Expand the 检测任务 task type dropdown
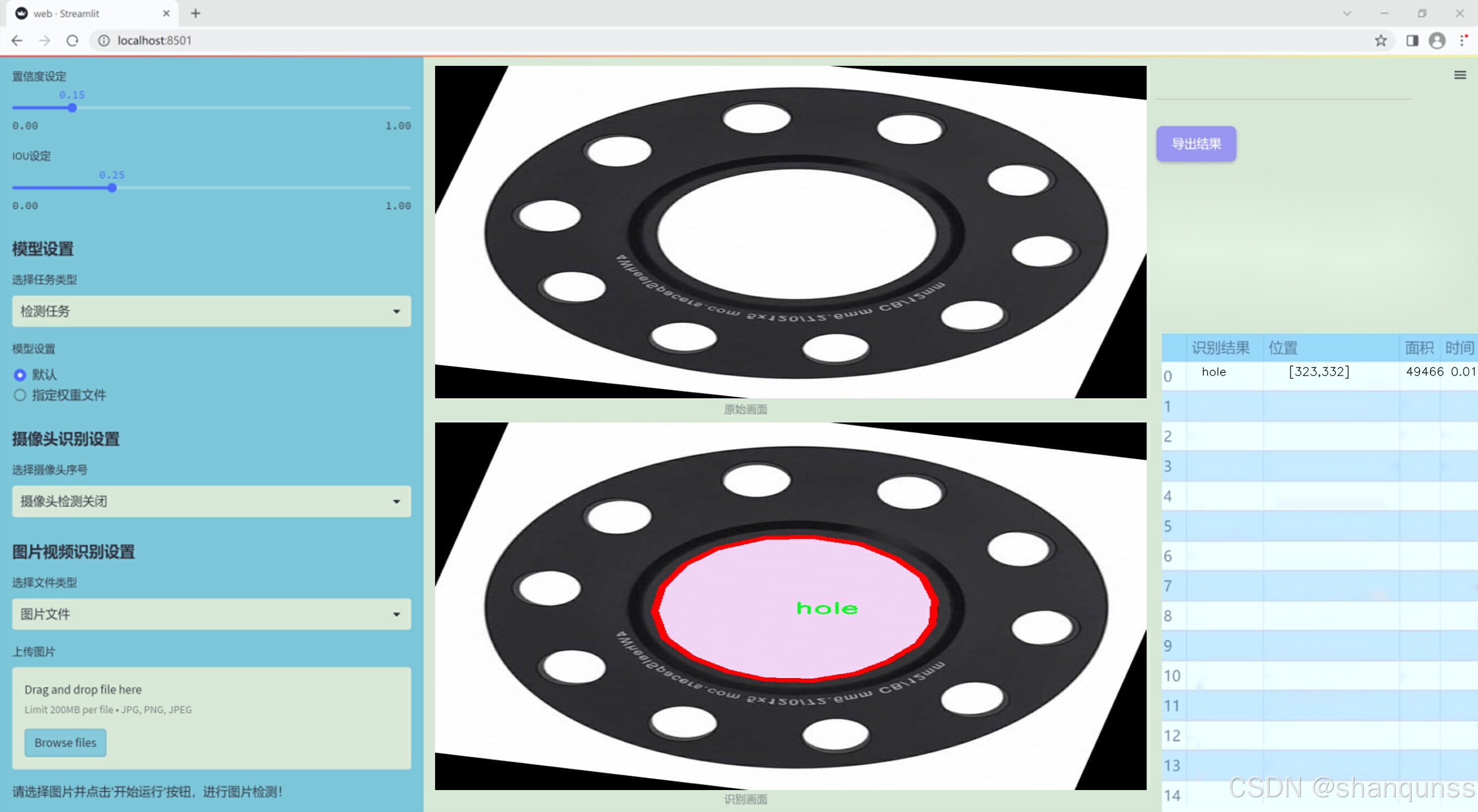The height and width of the screenshot is (812, 1478). 211,311
